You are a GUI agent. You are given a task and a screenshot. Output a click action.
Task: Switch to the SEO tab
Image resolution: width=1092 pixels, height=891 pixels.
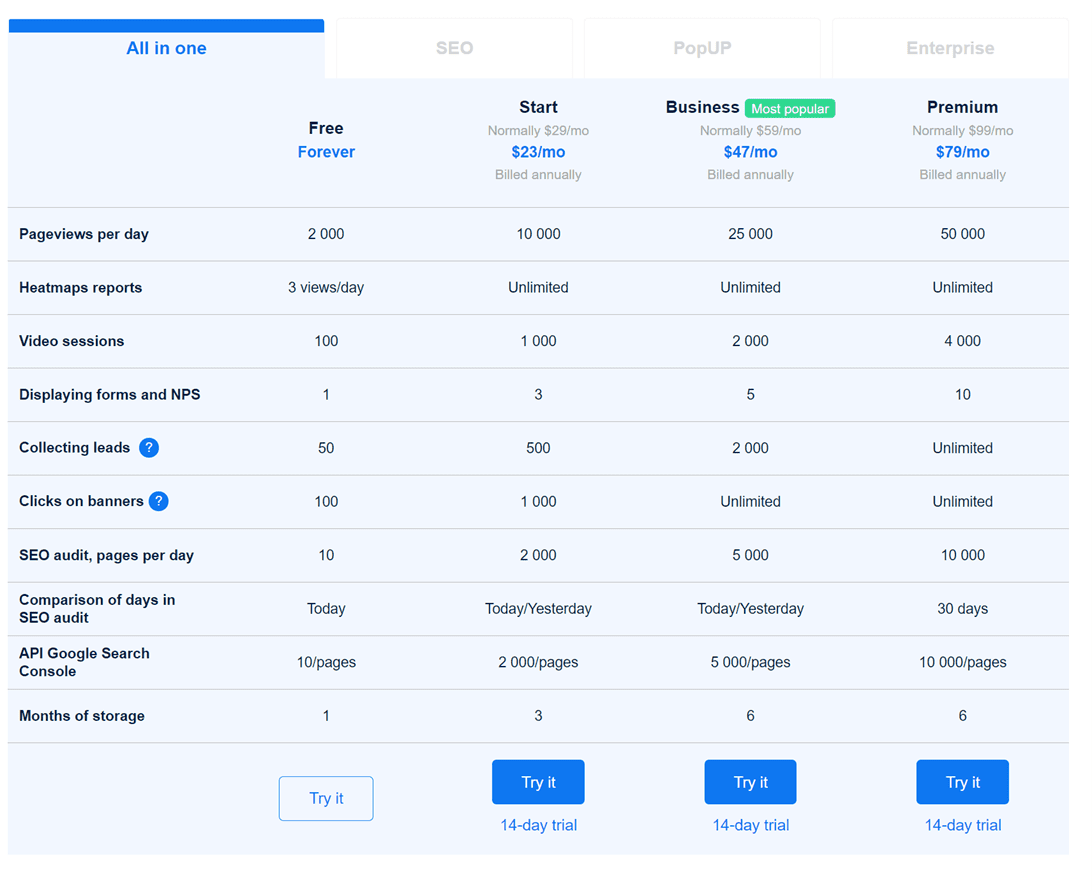453,48
